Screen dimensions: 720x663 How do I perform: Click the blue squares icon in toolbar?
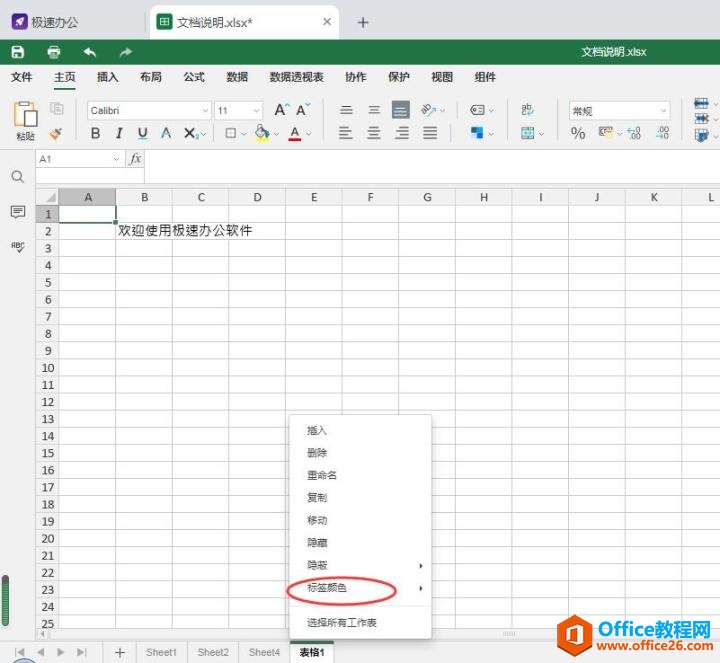(477, 133)
